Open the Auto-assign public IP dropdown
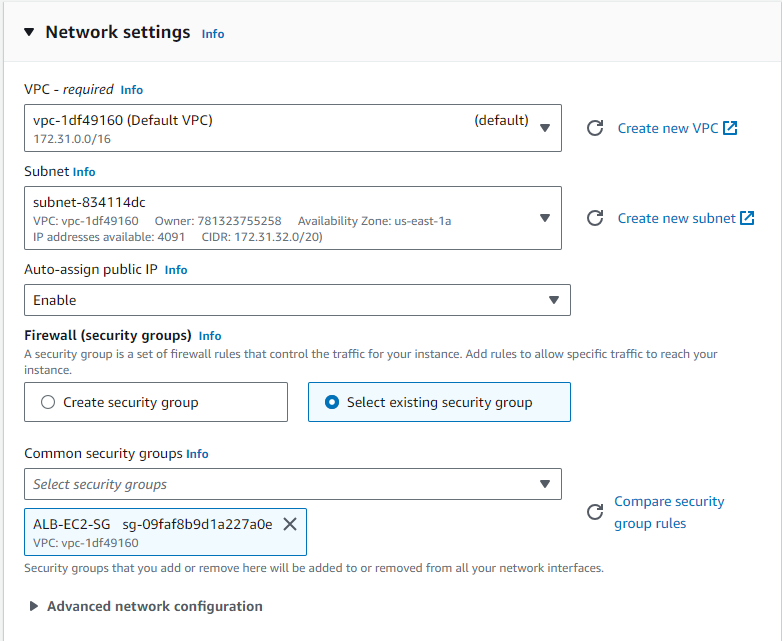Image resolution: width=782 pixels, height=641 pixels. pyautogui.click(x=297, y=300)
